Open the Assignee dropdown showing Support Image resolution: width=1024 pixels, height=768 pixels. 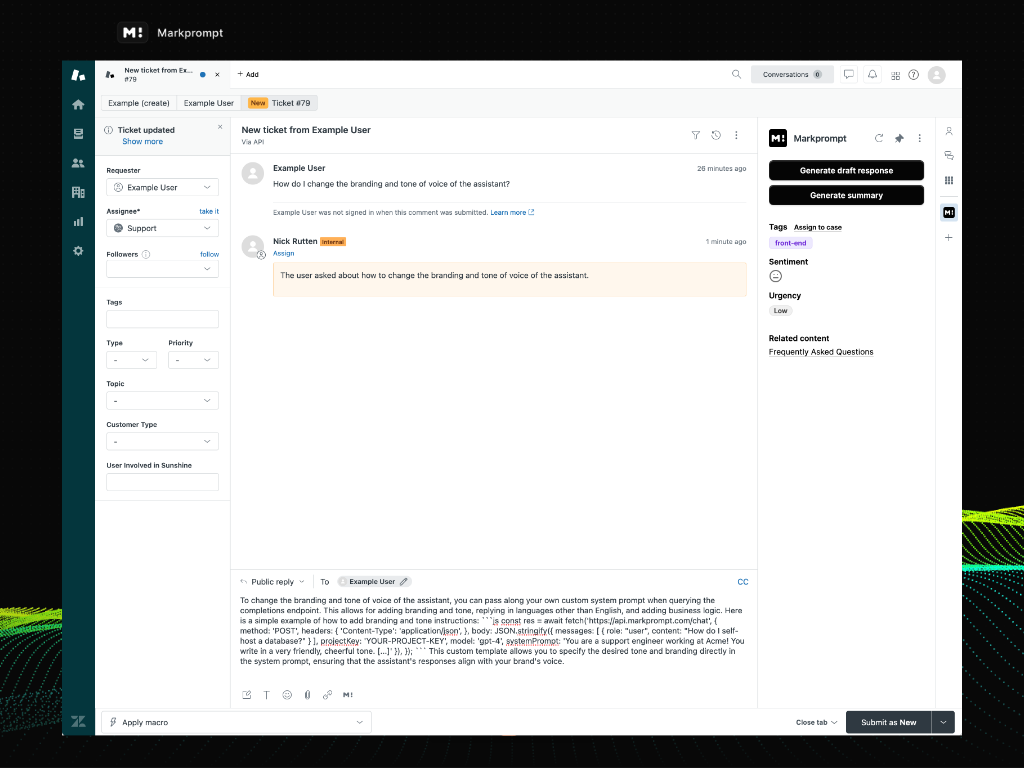tap(163, 228)
